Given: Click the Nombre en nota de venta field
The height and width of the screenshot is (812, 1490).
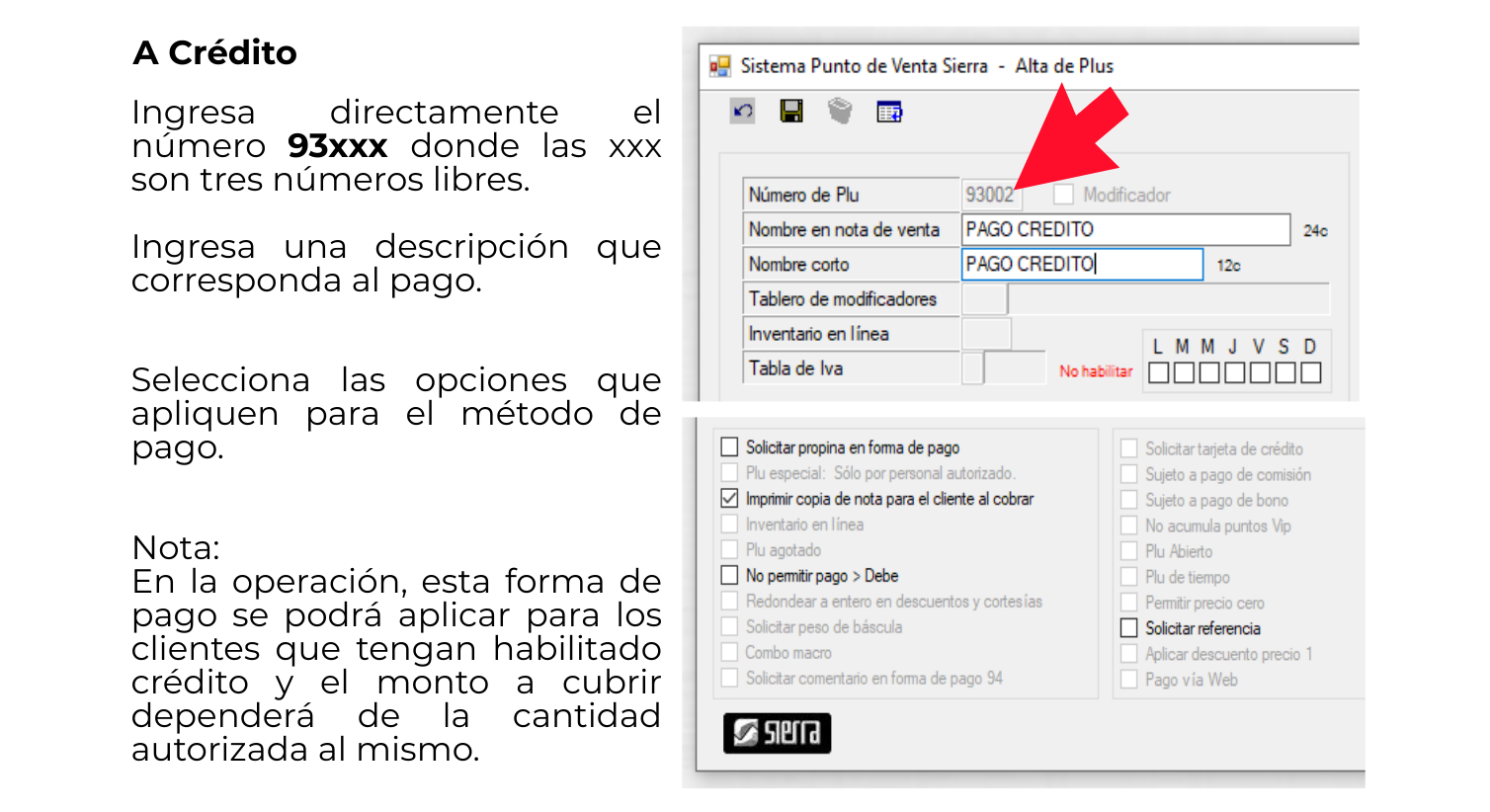Looking at the screenshot, I should [x=1125, y=230].
